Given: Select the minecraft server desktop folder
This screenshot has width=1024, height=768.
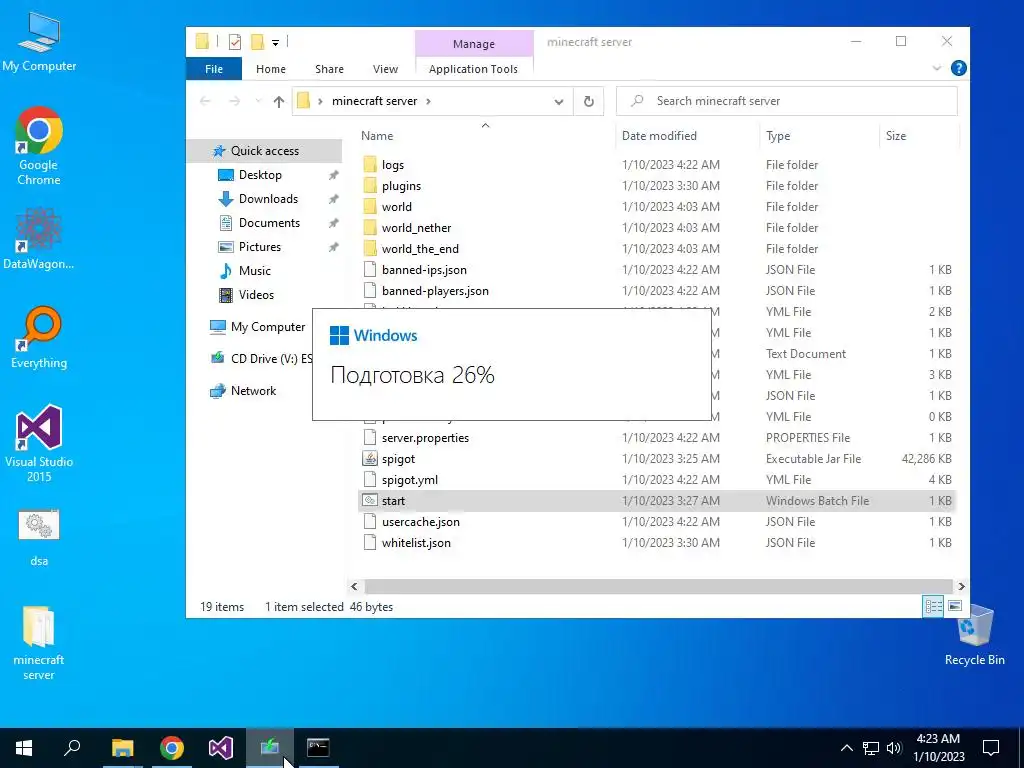Looking at the screenshot, I should pos(39,643).
